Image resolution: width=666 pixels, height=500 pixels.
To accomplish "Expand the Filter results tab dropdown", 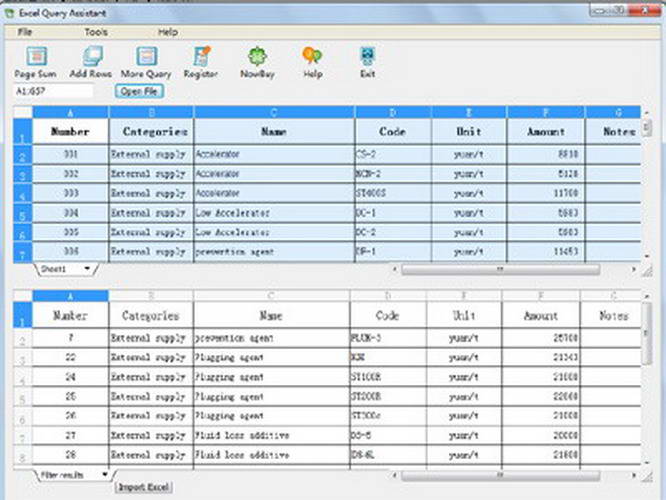I will (x=104, y=474).
